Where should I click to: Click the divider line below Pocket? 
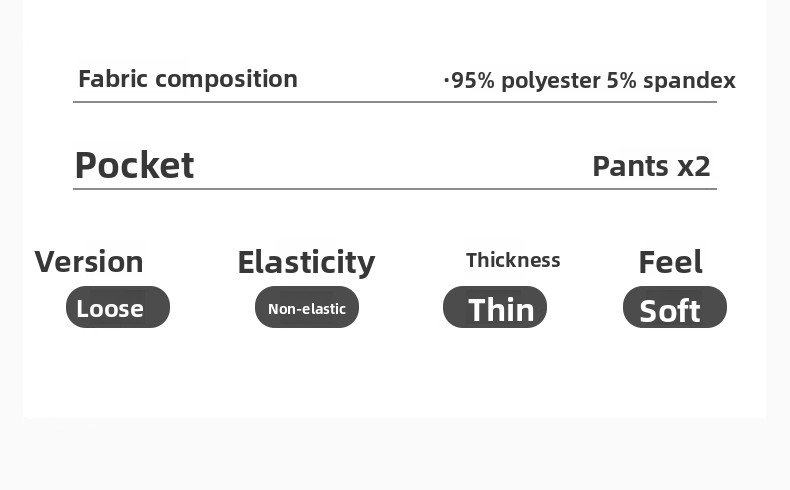coord(395,188)
